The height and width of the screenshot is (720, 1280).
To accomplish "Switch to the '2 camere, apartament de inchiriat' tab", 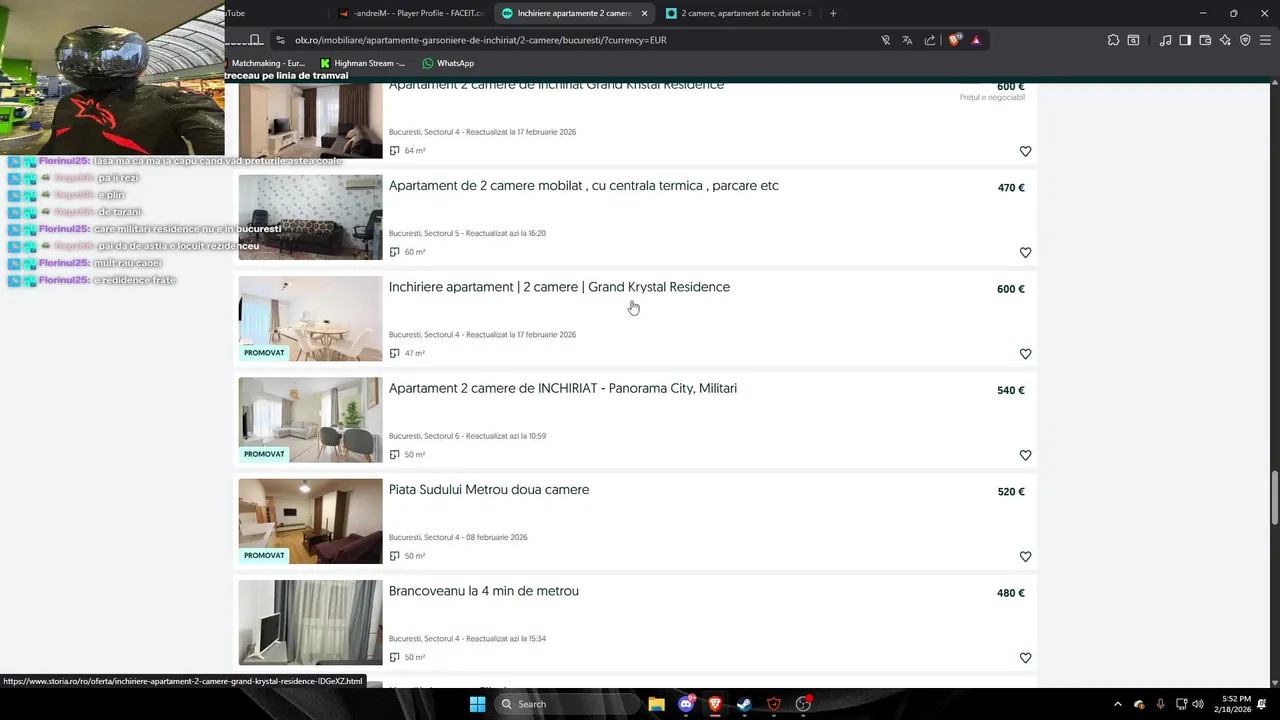I will click(x=737, y=13).
